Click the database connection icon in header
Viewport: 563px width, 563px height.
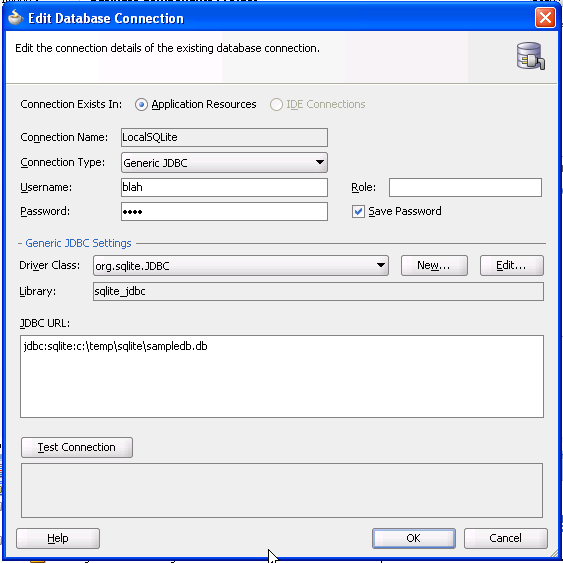coord(530,56)
